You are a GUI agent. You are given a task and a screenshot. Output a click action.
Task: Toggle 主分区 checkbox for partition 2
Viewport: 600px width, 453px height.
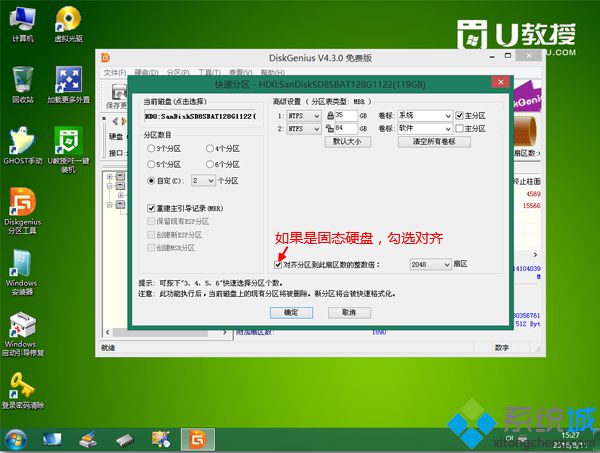[459, 129]
